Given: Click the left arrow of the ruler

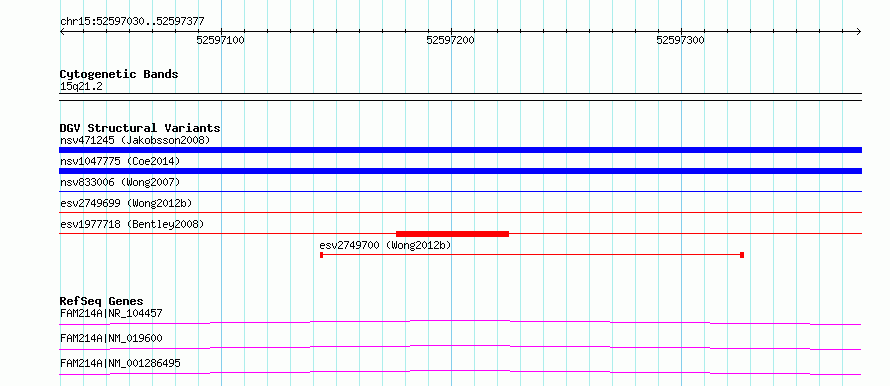Looking at the screenshot, I should point(62,31).
